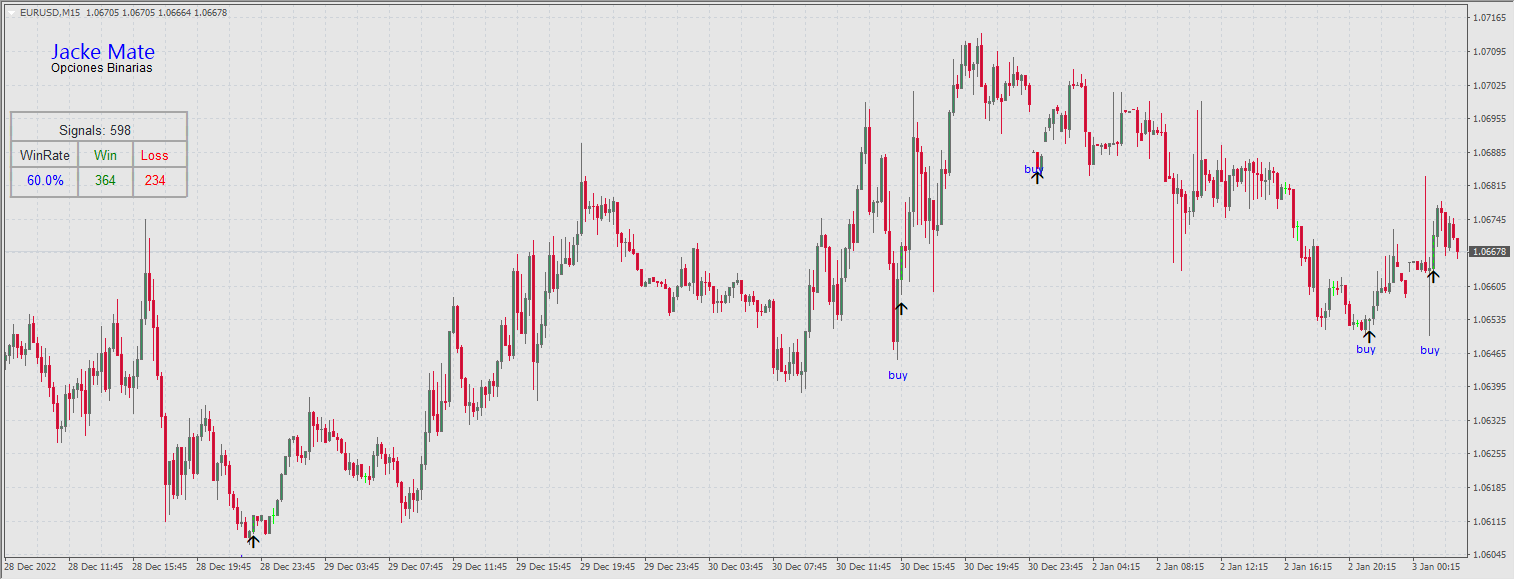Image resolution: width=1515 pixels, height=580 pixels.
Task: Click the 60.0% win rate value
Action: click(43, 181)
